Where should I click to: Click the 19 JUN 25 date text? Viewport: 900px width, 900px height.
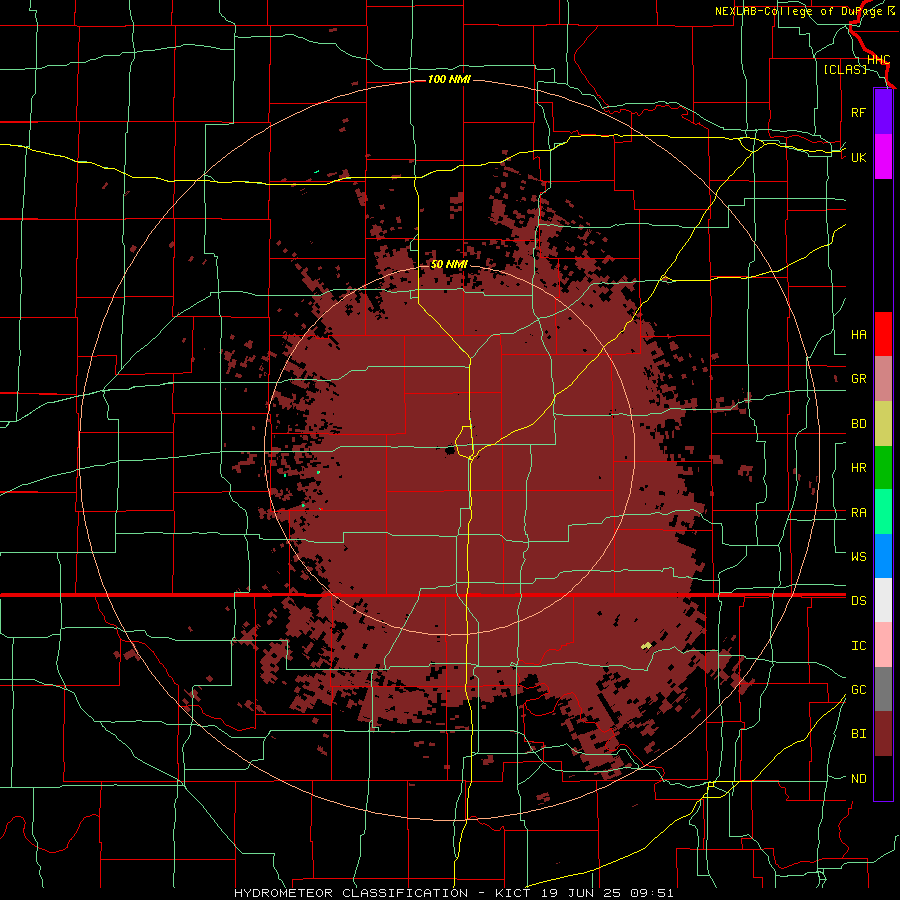click(x=580, y=893)
